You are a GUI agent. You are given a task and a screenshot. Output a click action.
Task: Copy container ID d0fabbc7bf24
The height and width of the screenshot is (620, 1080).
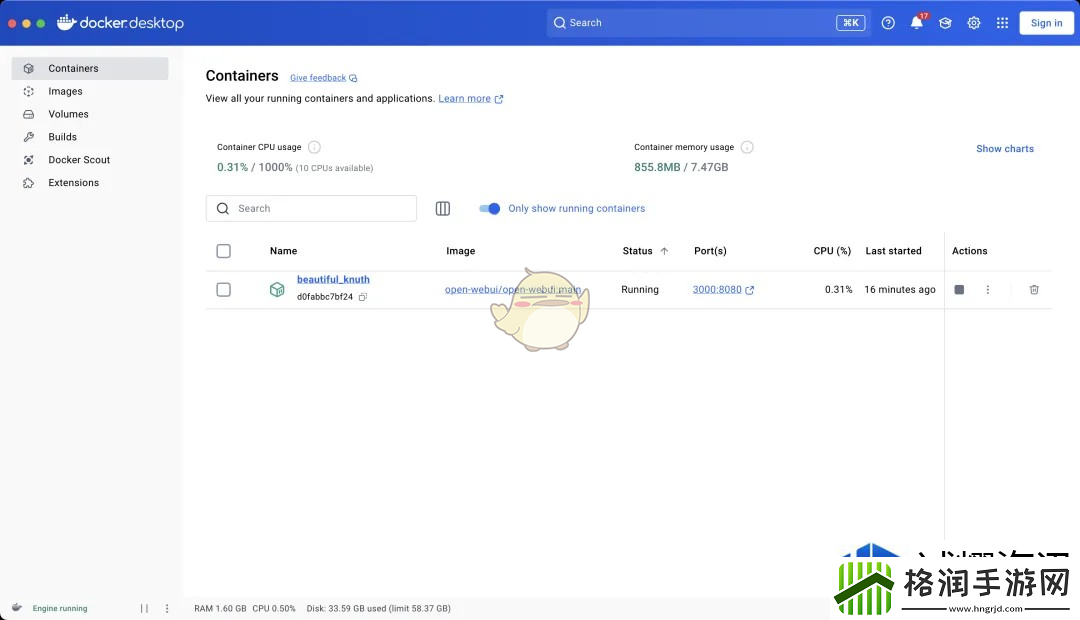click(x=363, y=297)
